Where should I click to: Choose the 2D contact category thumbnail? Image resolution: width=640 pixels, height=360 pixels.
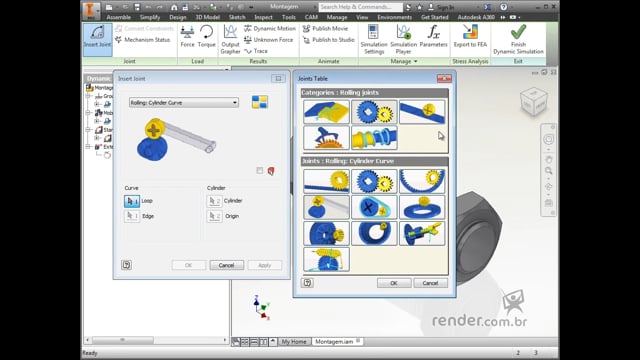pyautogui.click(x=327, y=138)
